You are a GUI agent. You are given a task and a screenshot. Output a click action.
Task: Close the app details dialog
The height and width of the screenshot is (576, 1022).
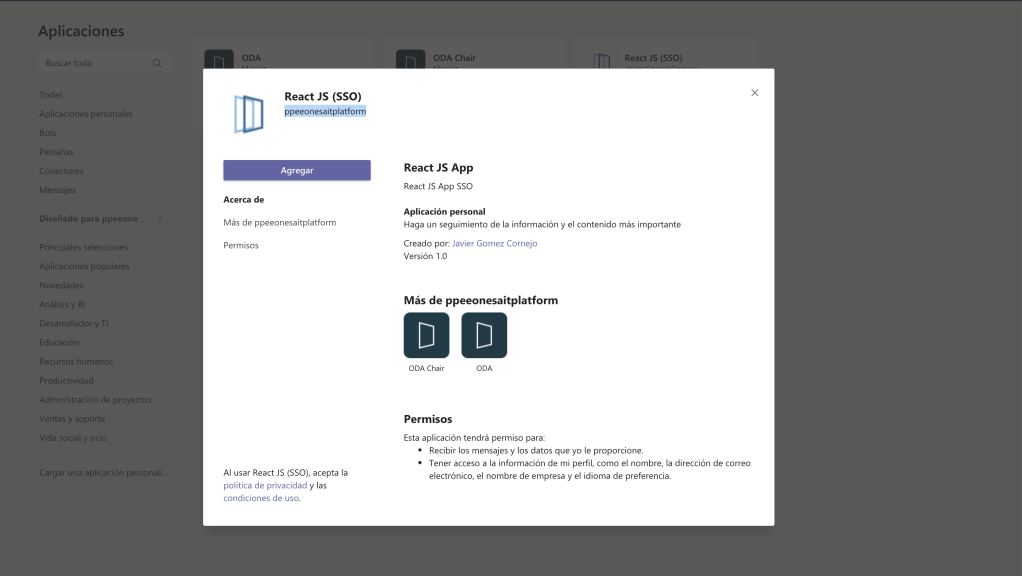click(754, 93)
